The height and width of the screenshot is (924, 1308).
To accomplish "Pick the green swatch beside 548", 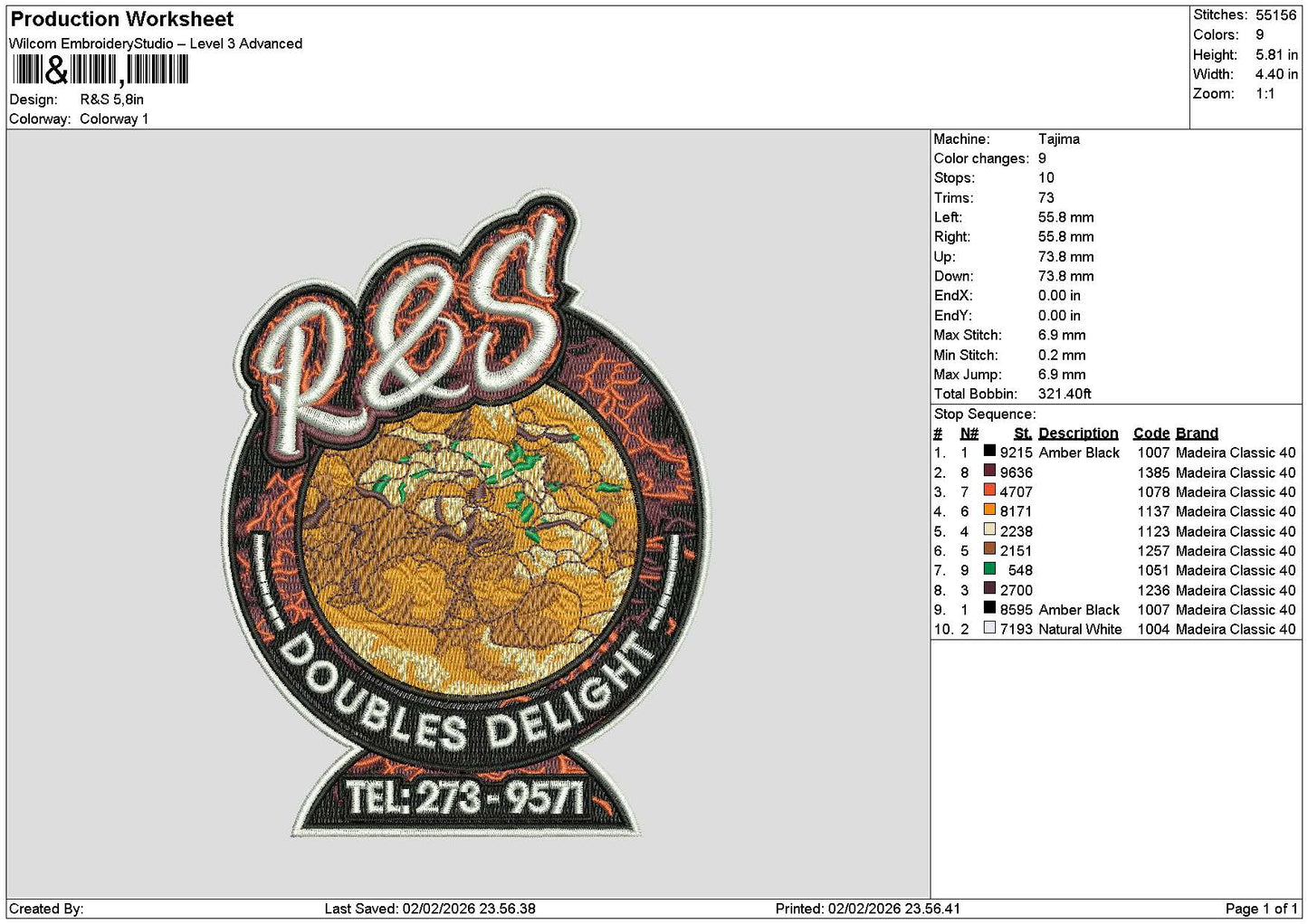I will click(x=989, y=568).
